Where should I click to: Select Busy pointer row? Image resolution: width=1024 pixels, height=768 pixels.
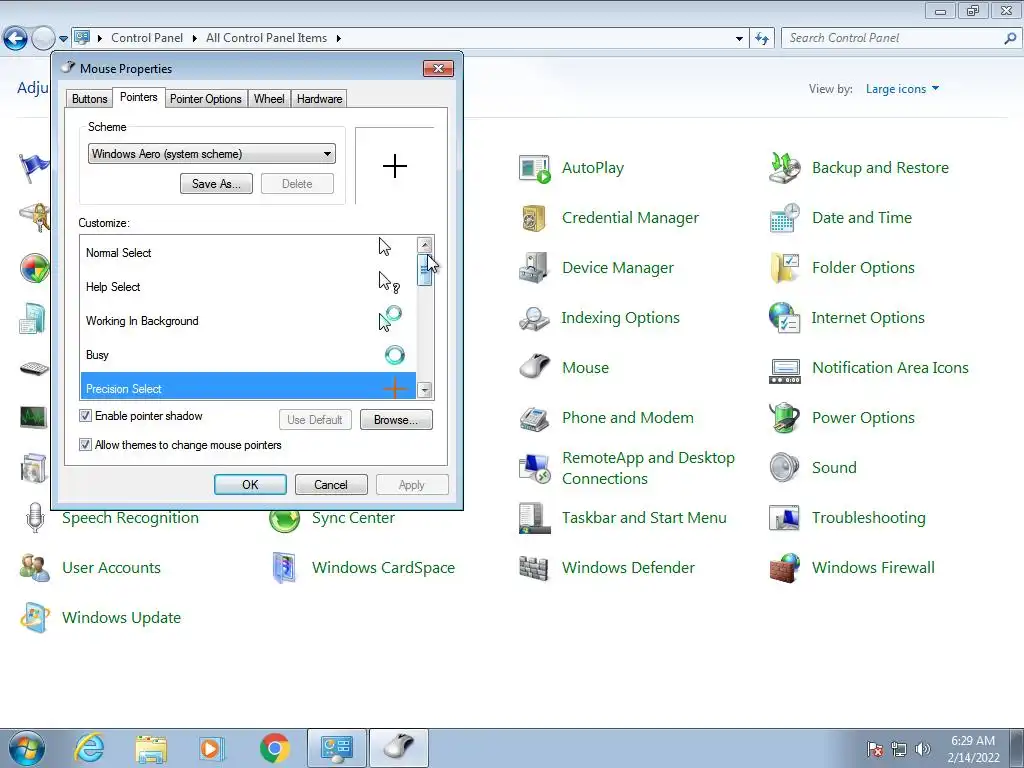pos(248,355)
